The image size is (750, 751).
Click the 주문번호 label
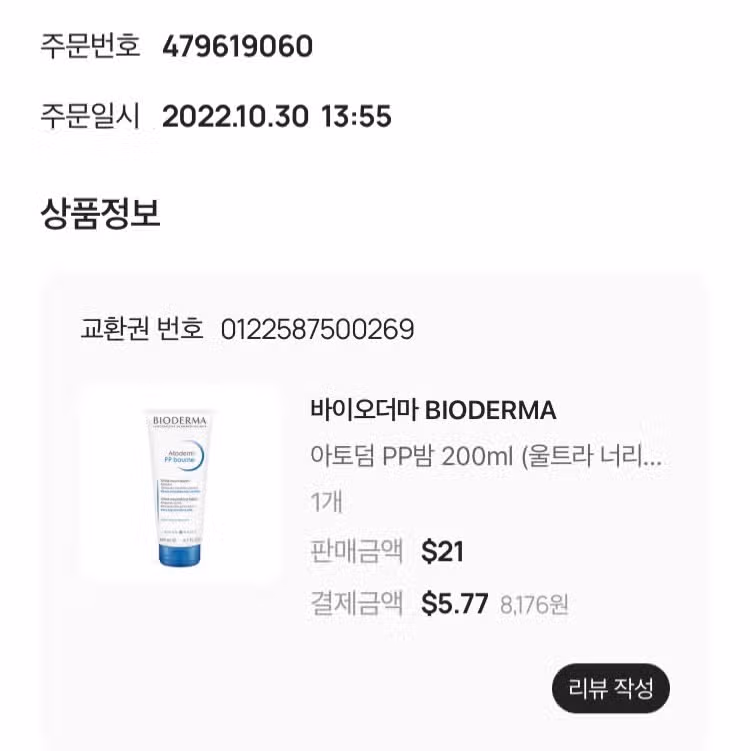(x=90, y=46)
